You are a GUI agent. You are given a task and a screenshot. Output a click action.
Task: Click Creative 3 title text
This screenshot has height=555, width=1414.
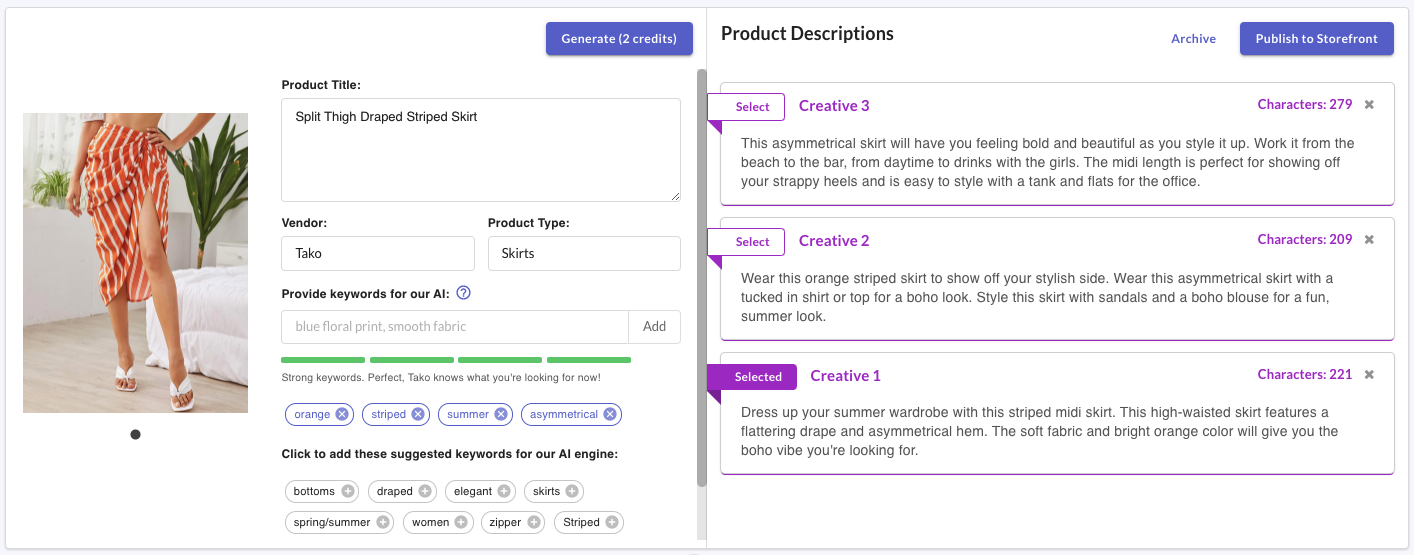834,106
